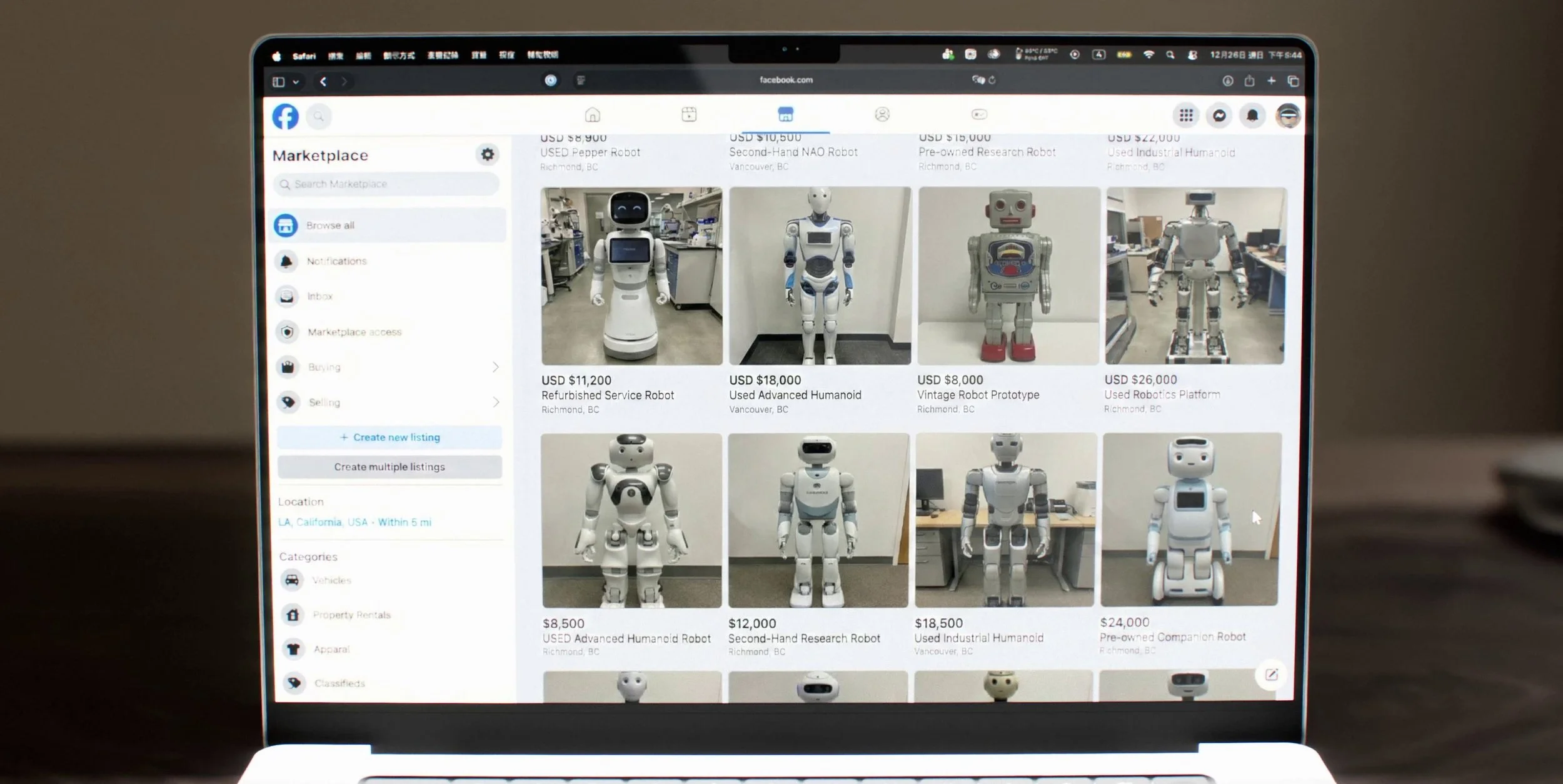This screenshot has height=784, width=1563.
Task: Click the Facebook logo icon
Action: pos(285,116)
